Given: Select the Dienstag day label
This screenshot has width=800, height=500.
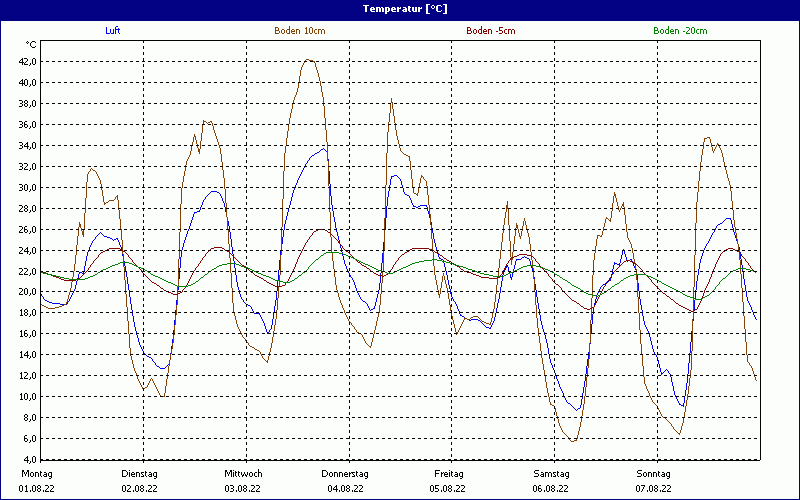Looking at the screenshot, I should (x=139, y=473).
